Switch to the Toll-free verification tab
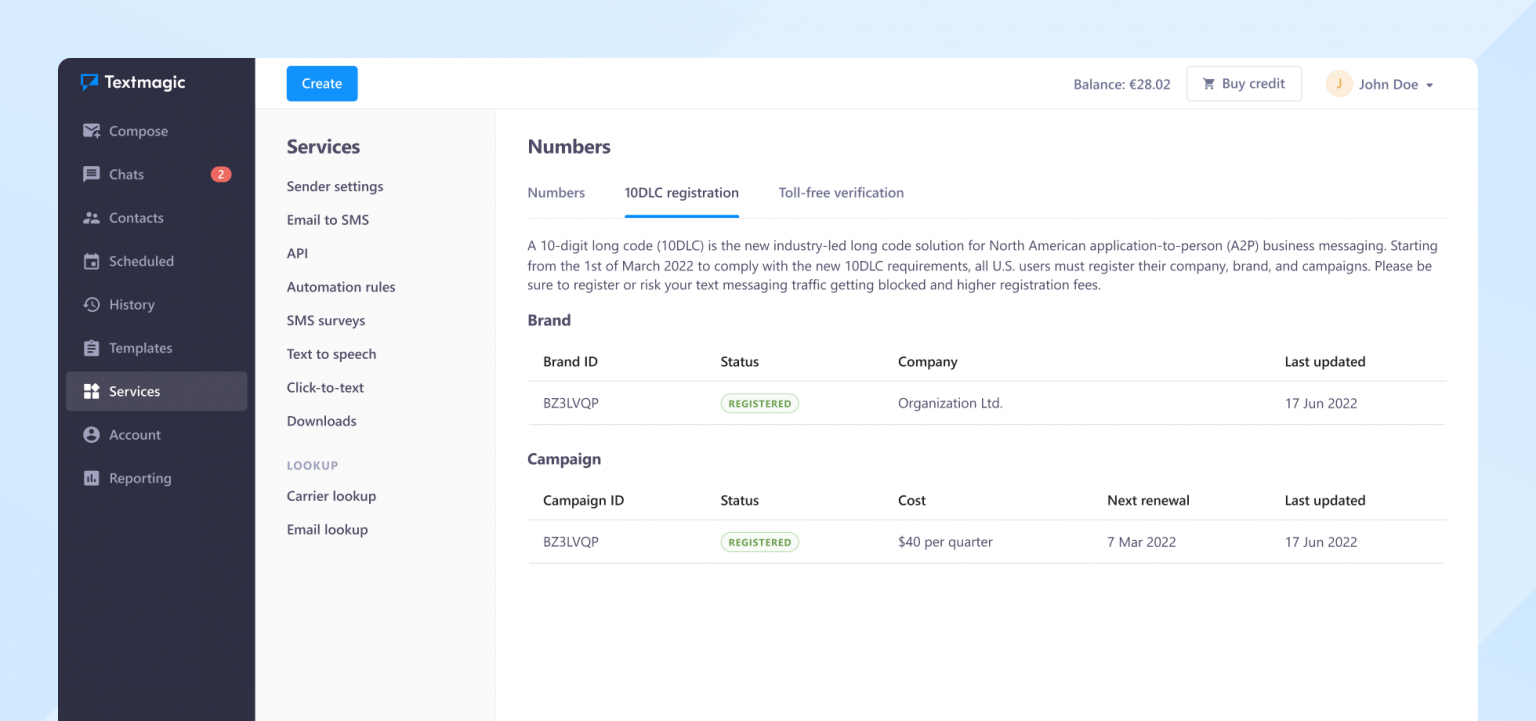Viewport: 1536px width, 721px height. pyautogui.click(x=840, y=192)
